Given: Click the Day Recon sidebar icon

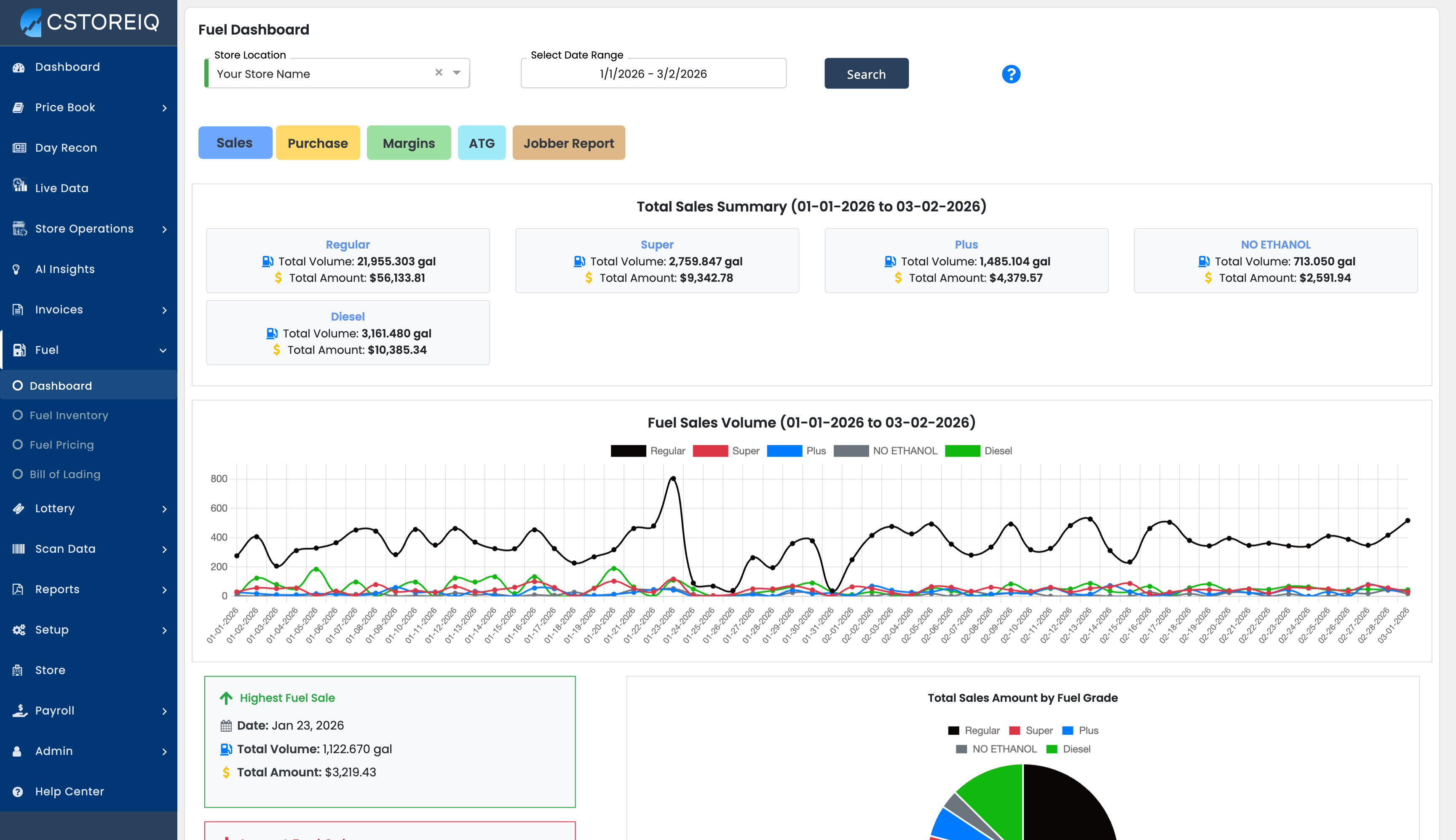Looking at the screenshot, I should point(20,148).
